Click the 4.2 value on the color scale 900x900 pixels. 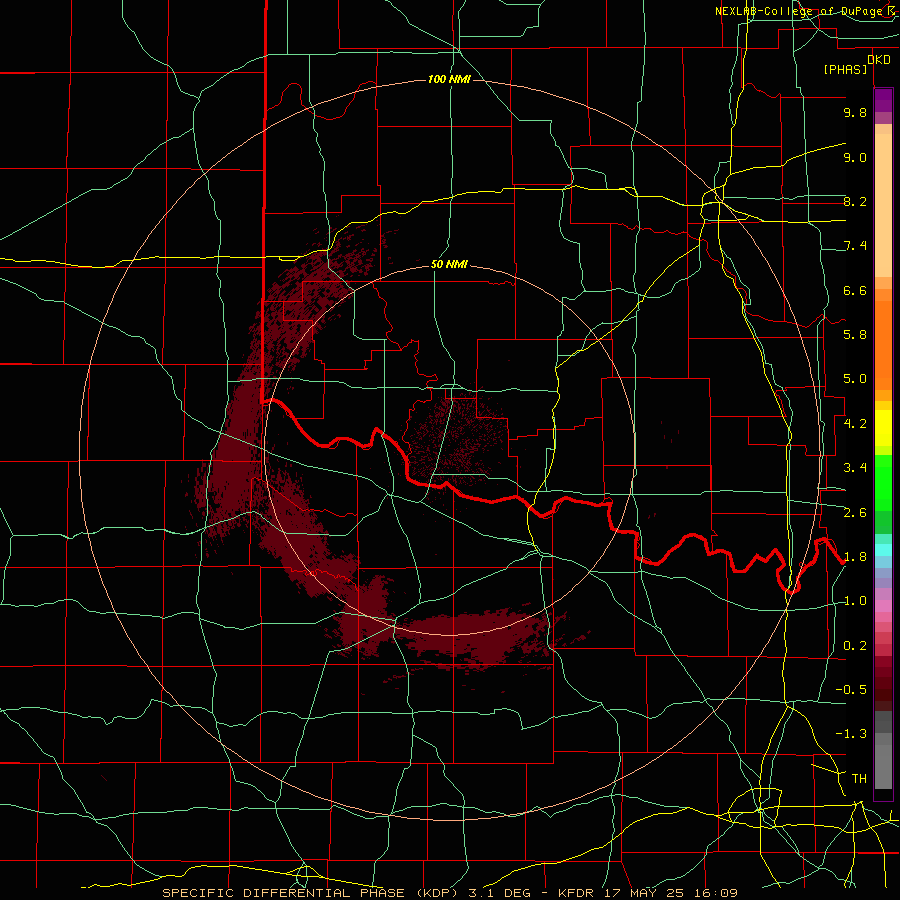point(855,424)
